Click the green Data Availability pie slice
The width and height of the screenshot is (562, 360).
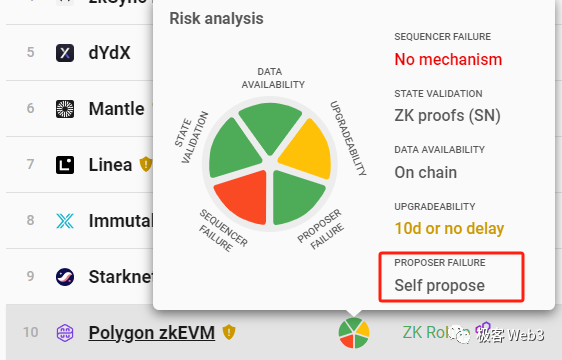(x=270, y=126)
